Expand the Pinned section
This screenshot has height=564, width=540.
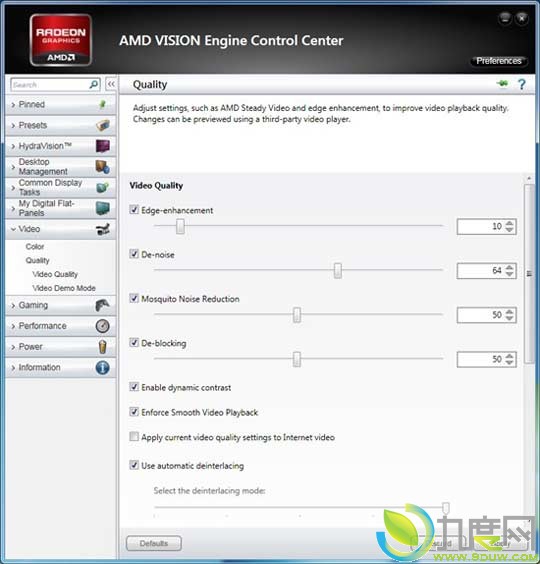[x=13, y=105]
